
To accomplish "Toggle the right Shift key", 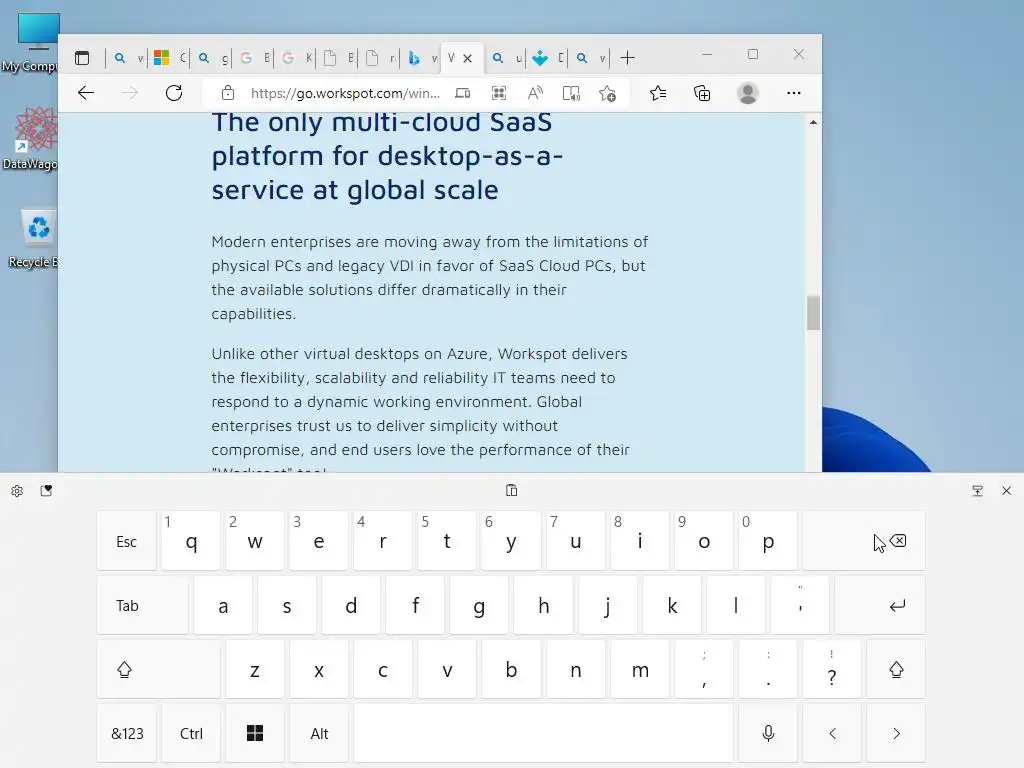I will [896, 669].
